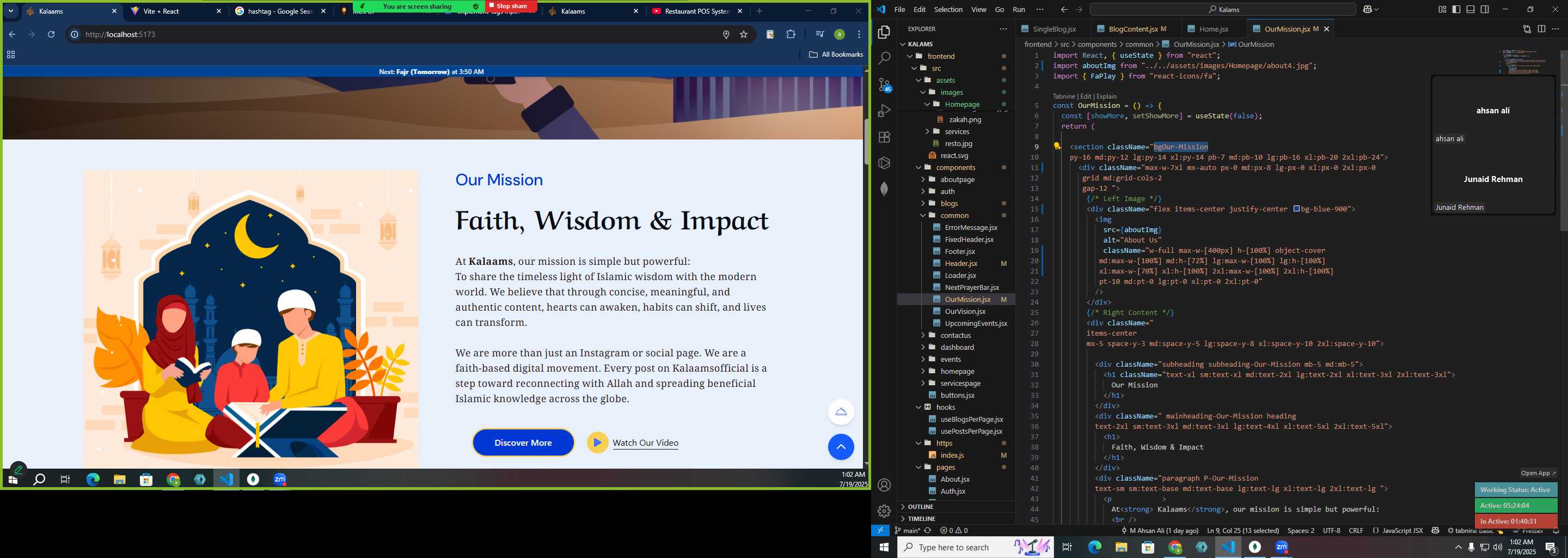Open the Run and Debug view
Viewport: 1568px width, 558px height.
tap(884, 111)
